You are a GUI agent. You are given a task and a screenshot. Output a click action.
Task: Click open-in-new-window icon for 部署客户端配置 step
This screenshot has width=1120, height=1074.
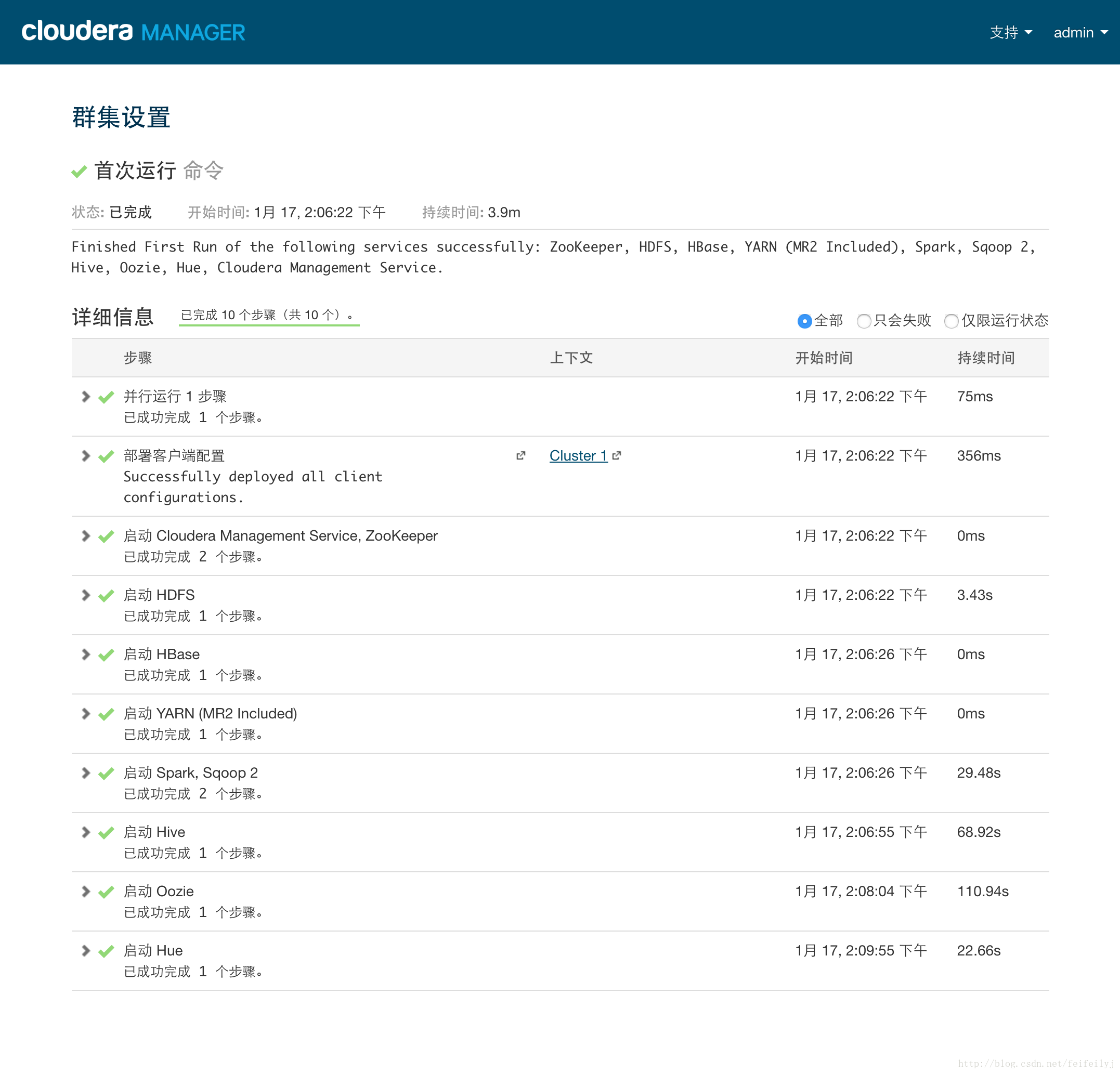point(520,456)
